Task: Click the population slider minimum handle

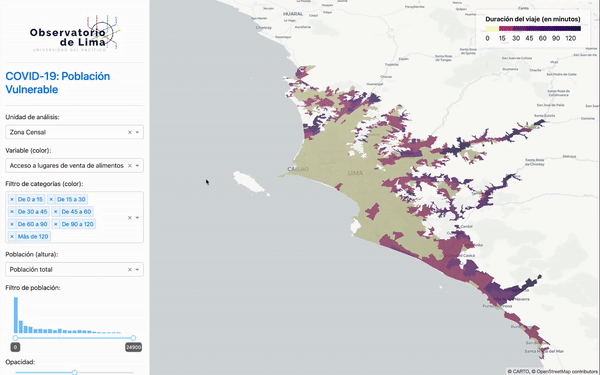Action: (15, 338)
